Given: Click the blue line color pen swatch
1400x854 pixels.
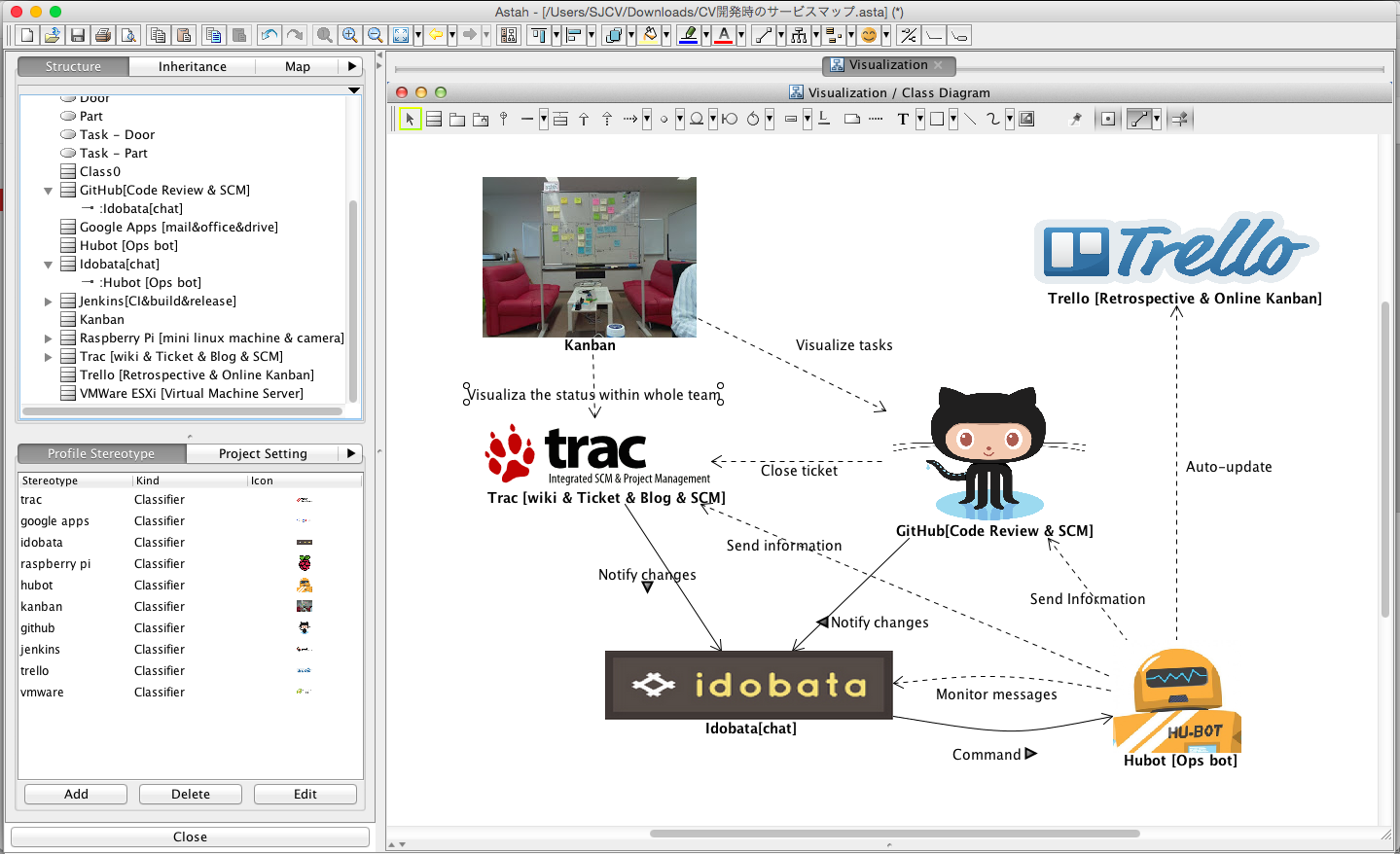Looking at the screenshot, I should click(688, 35).
